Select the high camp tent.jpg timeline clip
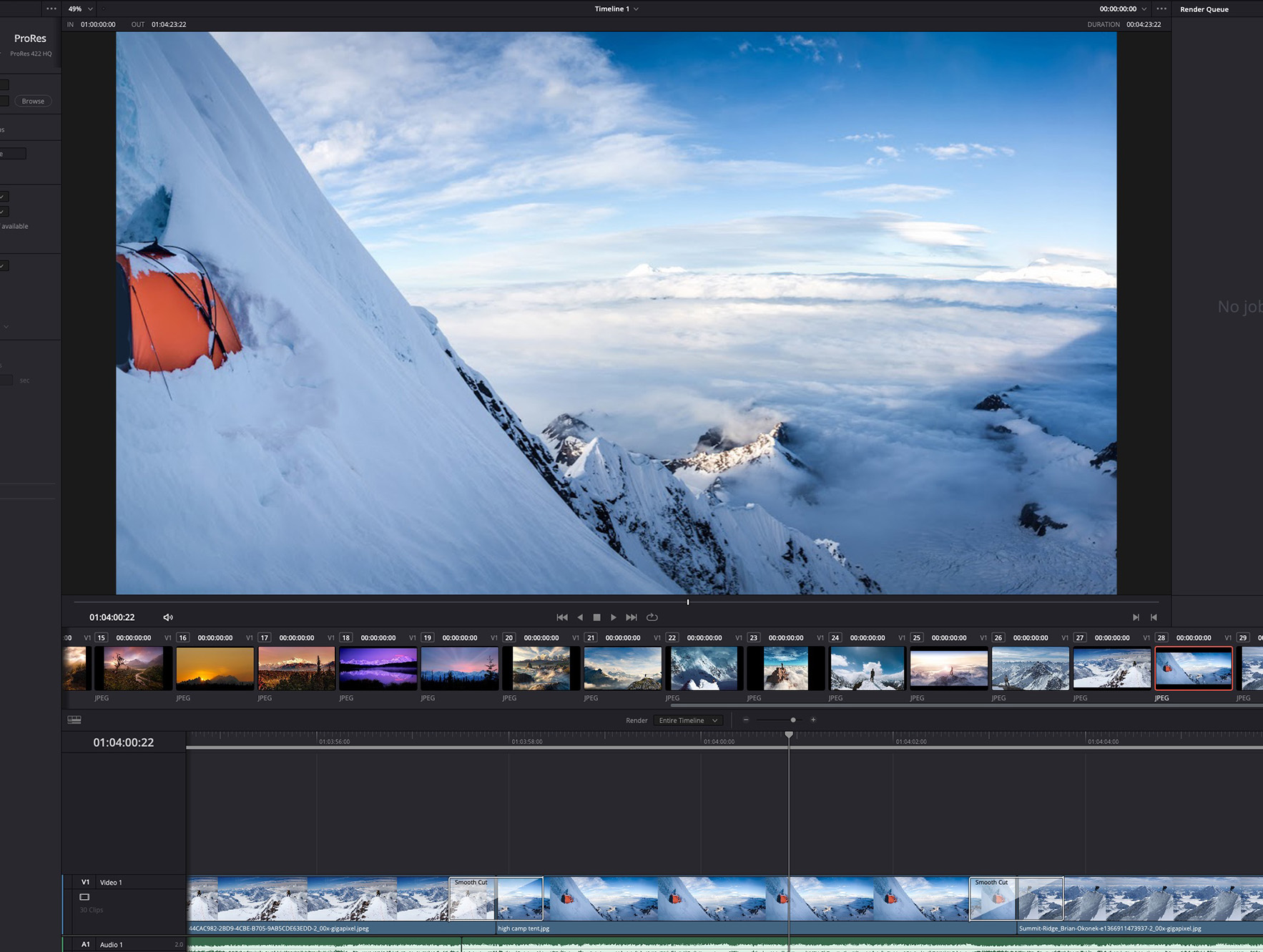Viewport: 1263px width, 952px height. (756, 905)
